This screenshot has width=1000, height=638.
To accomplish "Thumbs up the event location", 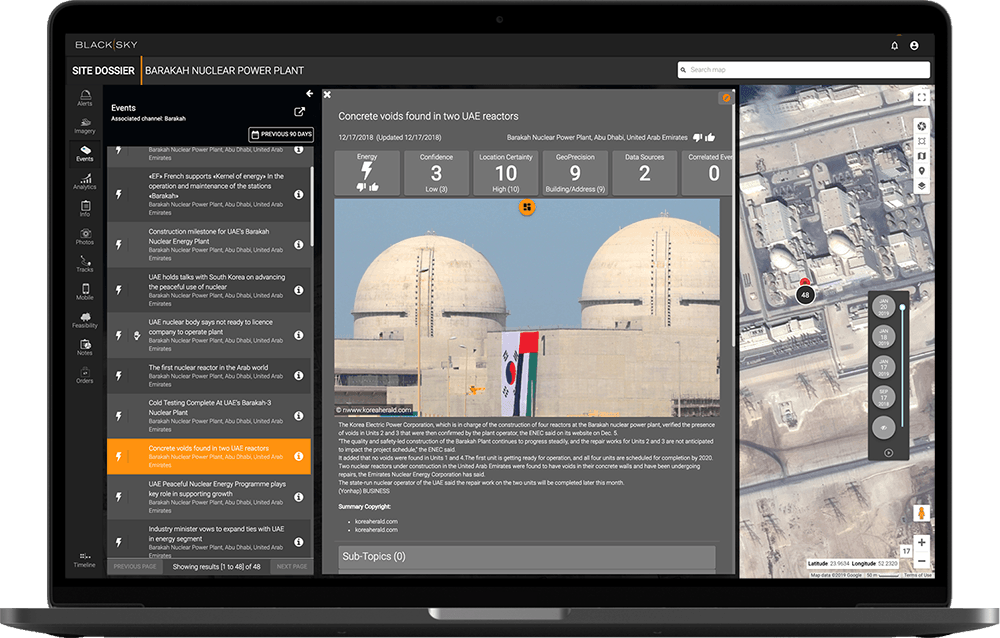I will (x=710, y=137).
